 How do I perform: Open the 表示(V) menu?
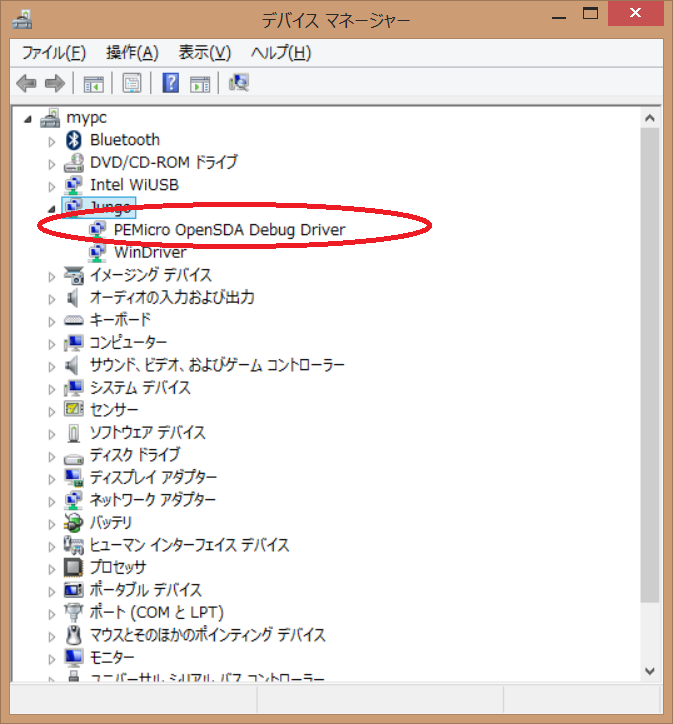pos(204,53)
